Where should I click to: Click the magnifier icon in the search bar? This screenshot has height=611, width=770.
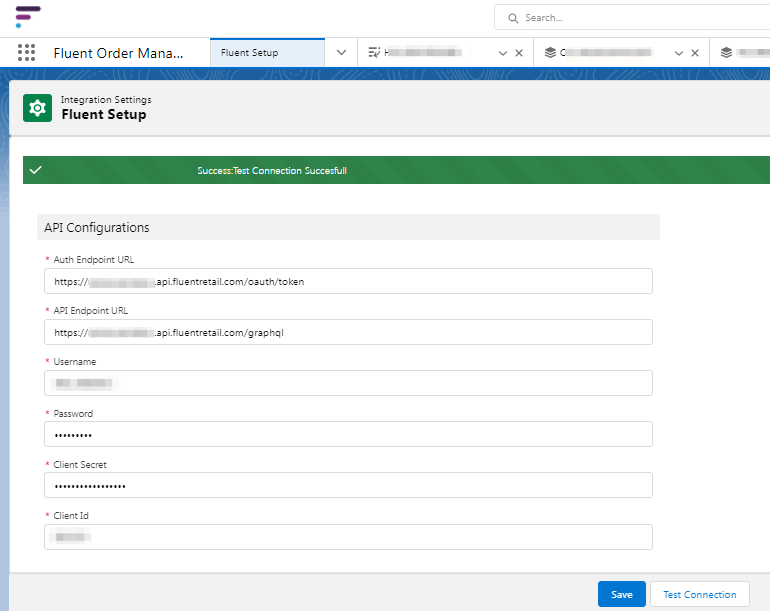tap(513, 18)
